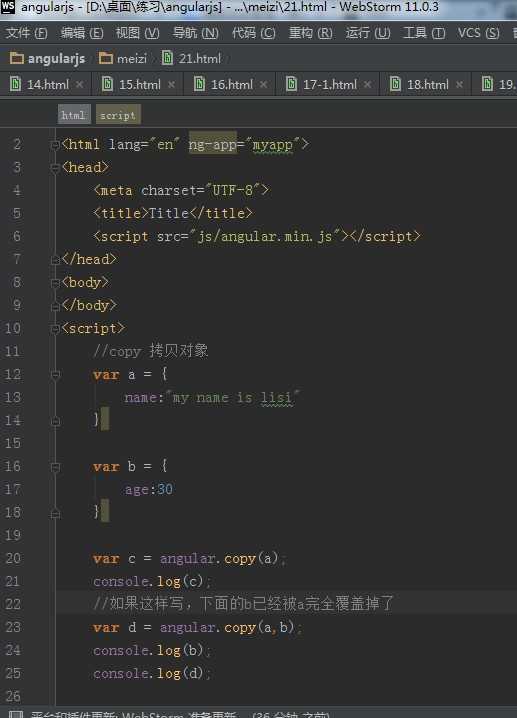517x718 pixels.
Task: Switch to the 17-1.html editor tab
Action: tap(330, 85)
